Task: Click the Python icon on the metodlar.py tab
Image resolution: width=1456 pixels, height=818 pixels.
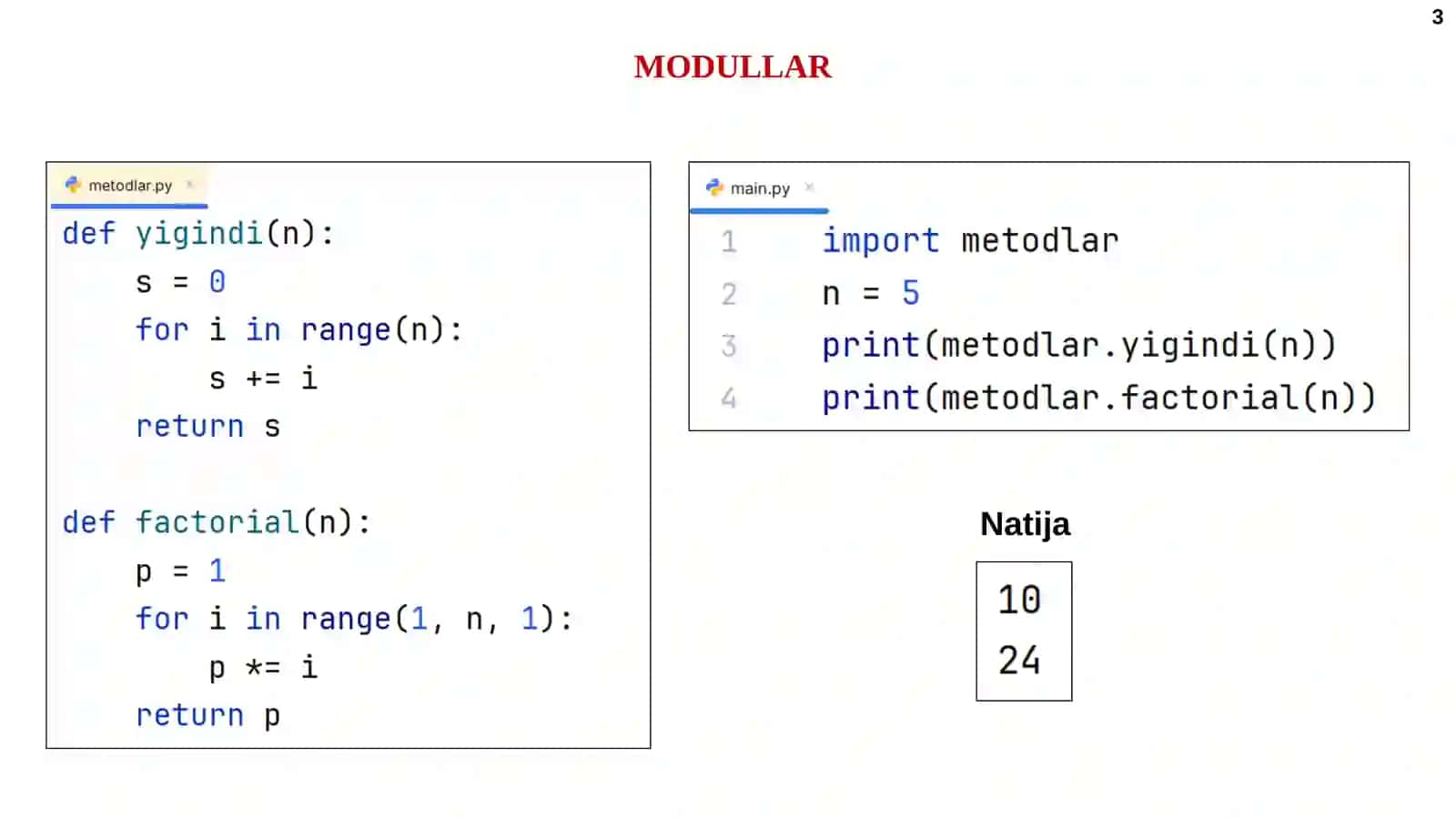Action: (x=73, y=185)
